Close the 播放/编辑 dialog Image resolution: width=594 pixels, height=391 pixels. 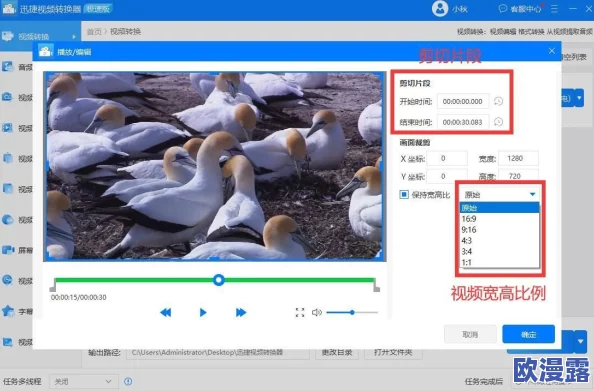[x=552, y=51]
